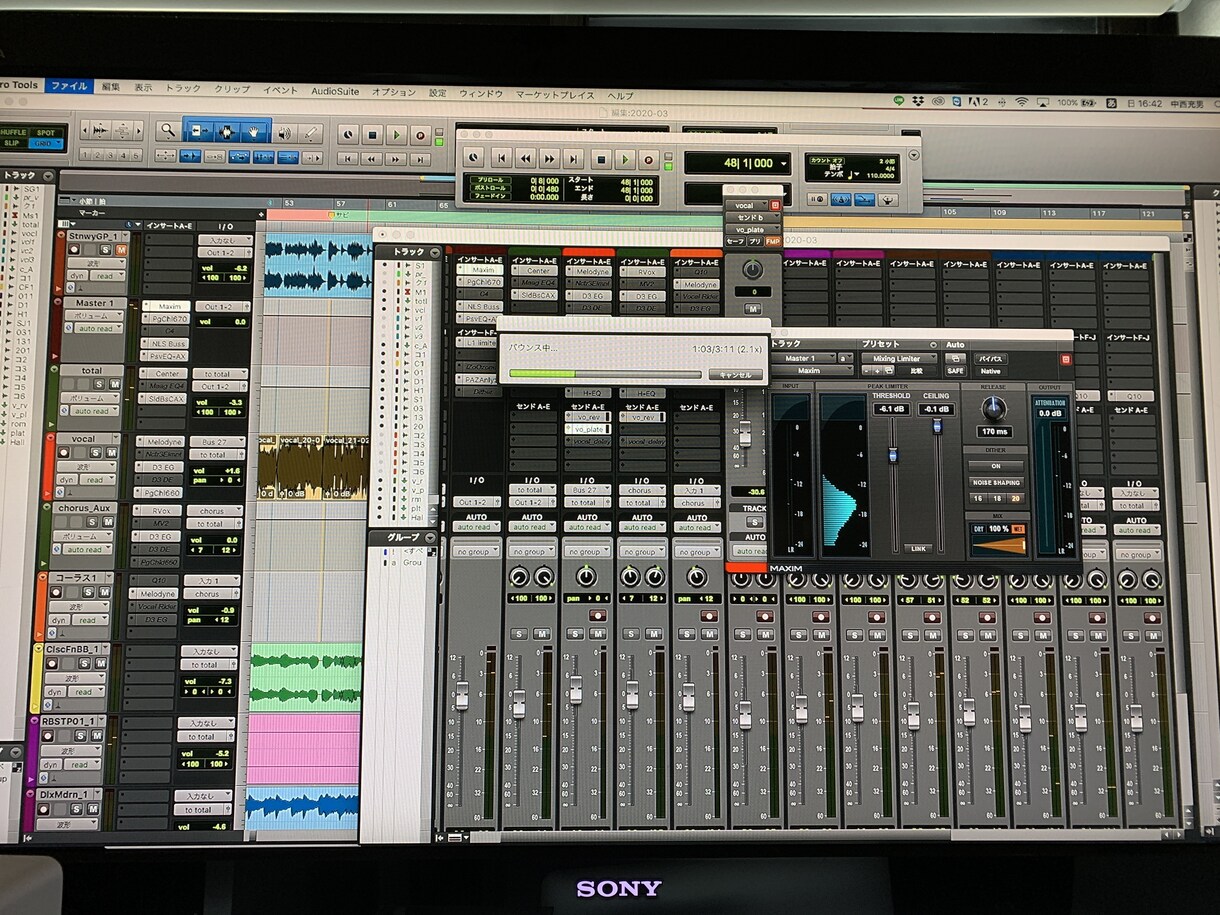Click Stop in the Edit window toolbar
1220x915 pixels.
point(372,135)
